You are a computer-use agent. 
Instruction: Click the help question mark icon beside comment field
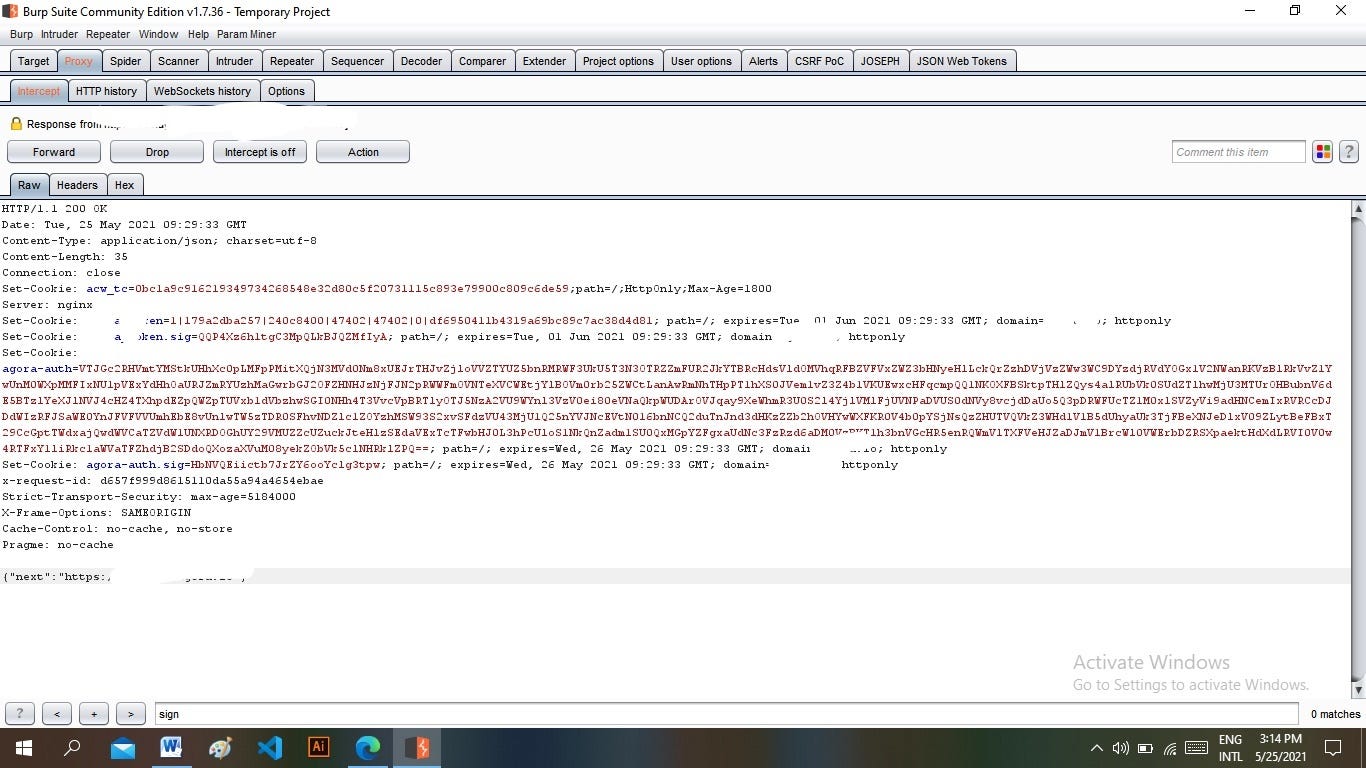point(1349,152)
